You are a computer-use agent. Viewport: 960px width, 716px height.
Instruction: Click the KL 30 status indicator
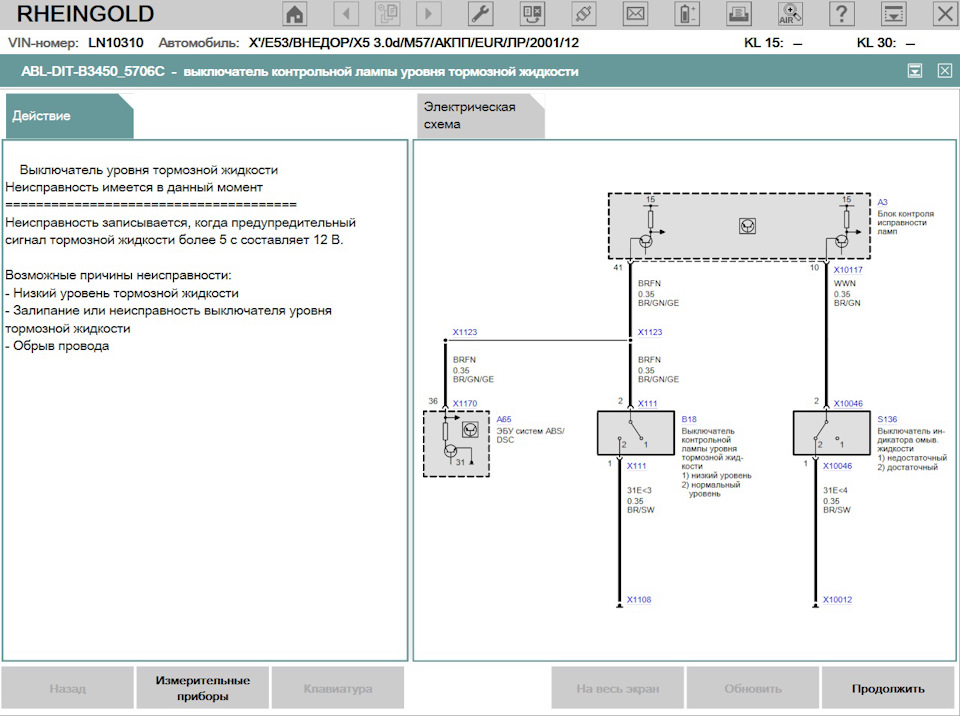886,43
